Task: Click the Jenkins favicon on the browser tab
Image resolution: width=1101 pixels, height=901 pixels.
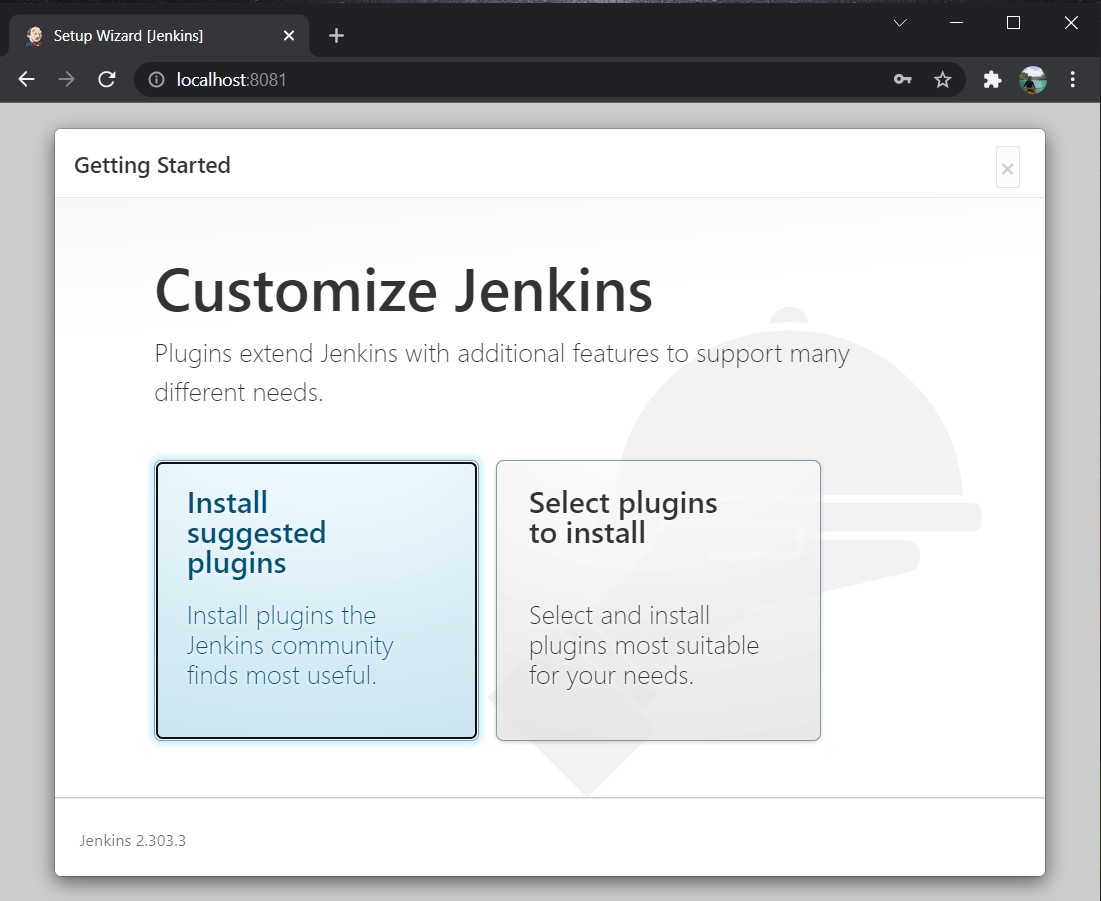Action: click(x=33, y=35)
